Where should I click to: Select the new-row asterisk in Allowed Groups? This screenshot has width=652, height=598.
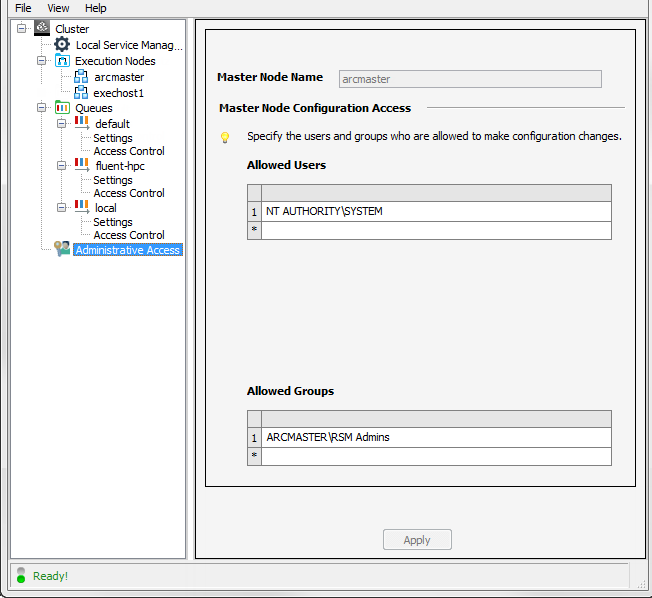(254, 456)
